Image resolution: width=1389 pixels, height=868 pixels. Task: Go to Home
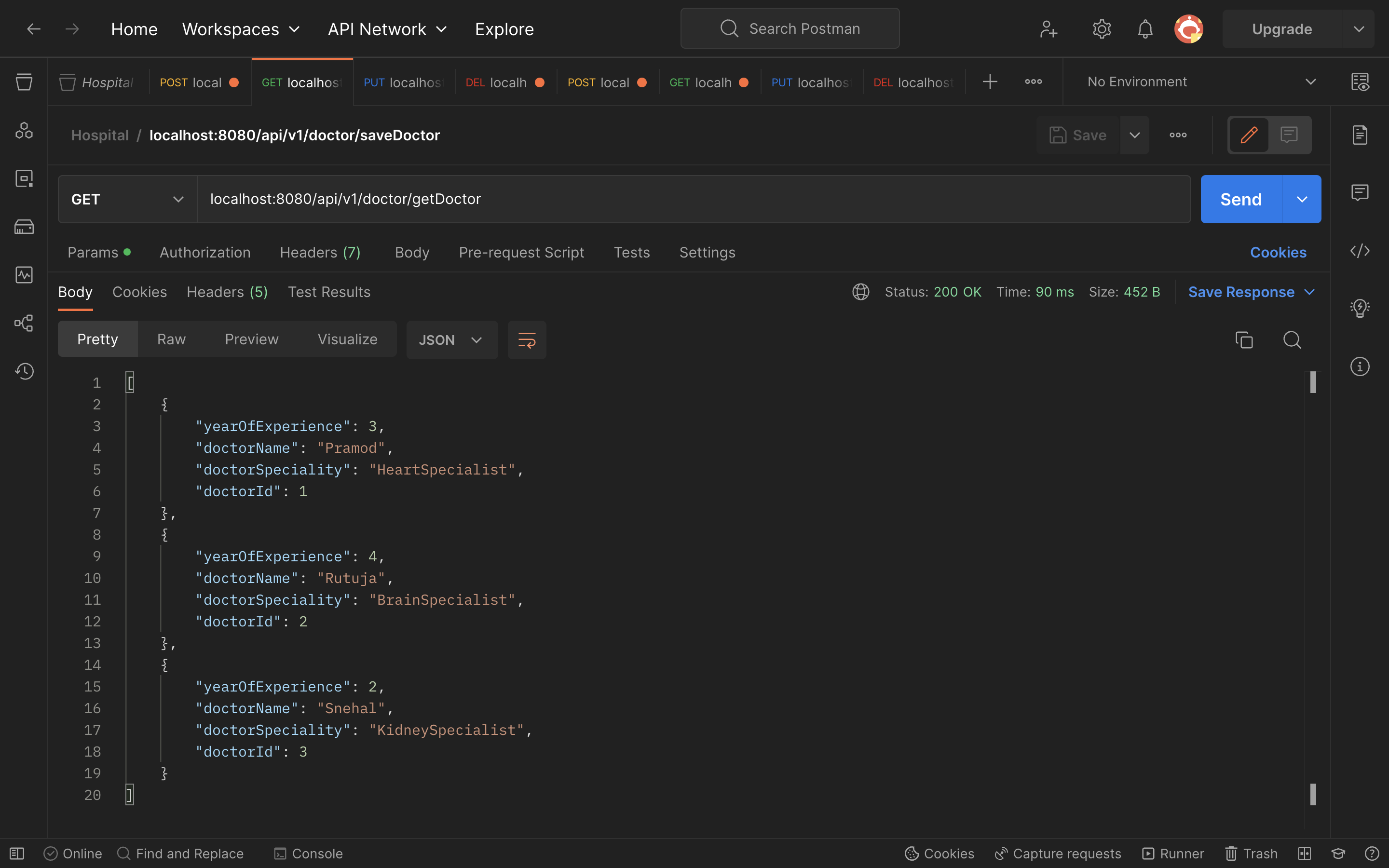point(134,29)
